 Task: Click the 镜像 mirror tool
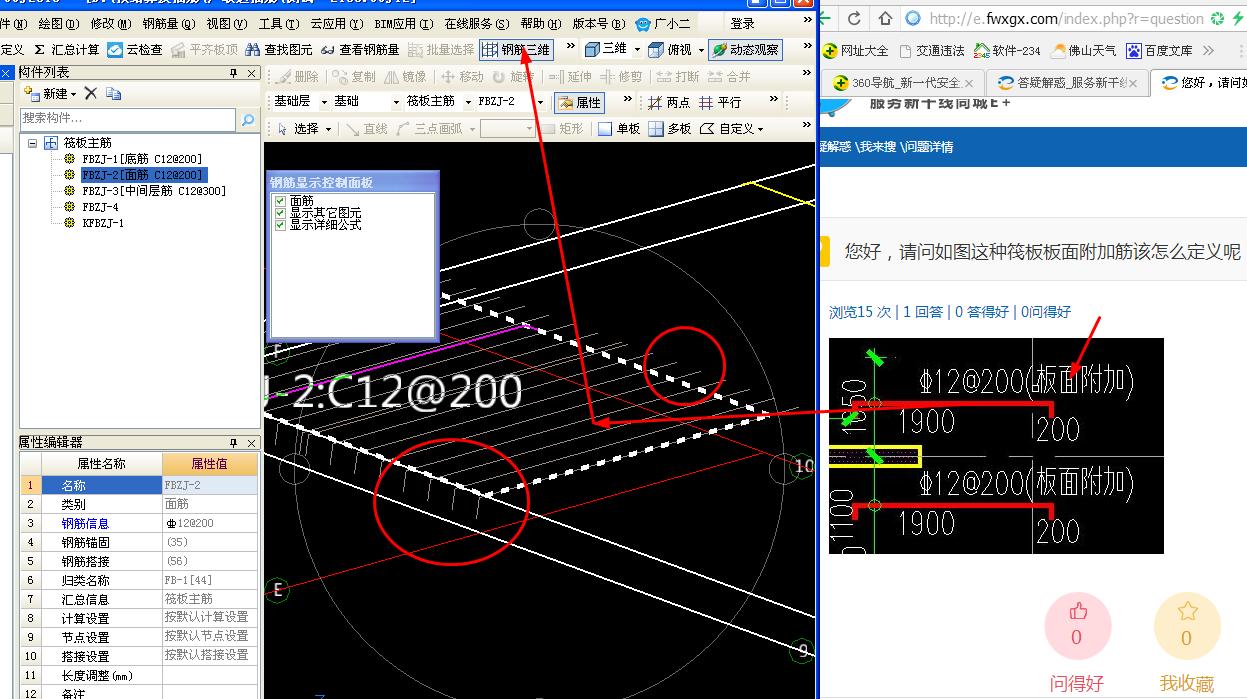pyautogui.click(x=404, y=76)
